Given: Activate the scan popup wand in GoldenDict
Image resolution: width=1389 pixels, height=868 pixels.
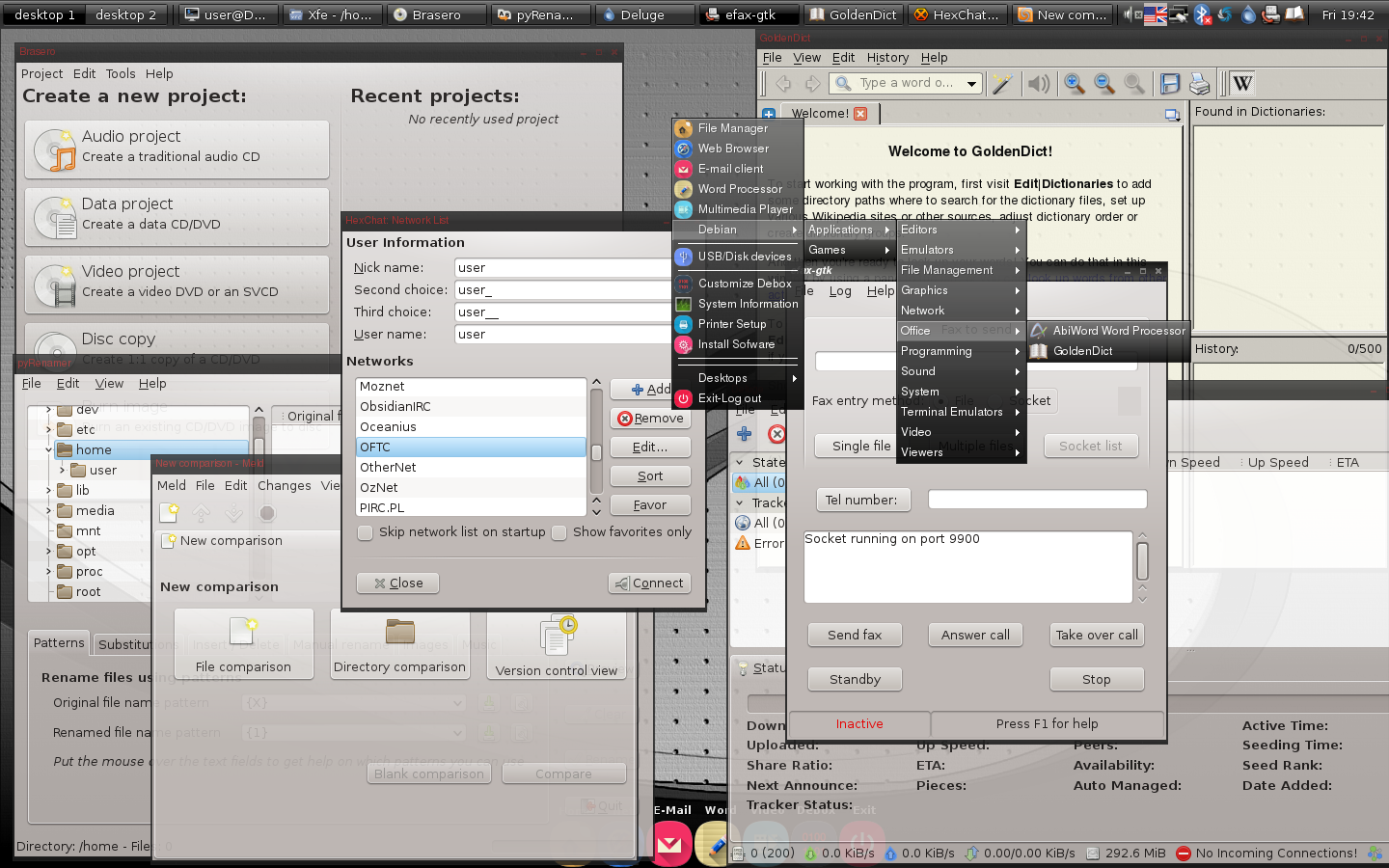Looking at the screenshot, I should (x=1002, y=83).
